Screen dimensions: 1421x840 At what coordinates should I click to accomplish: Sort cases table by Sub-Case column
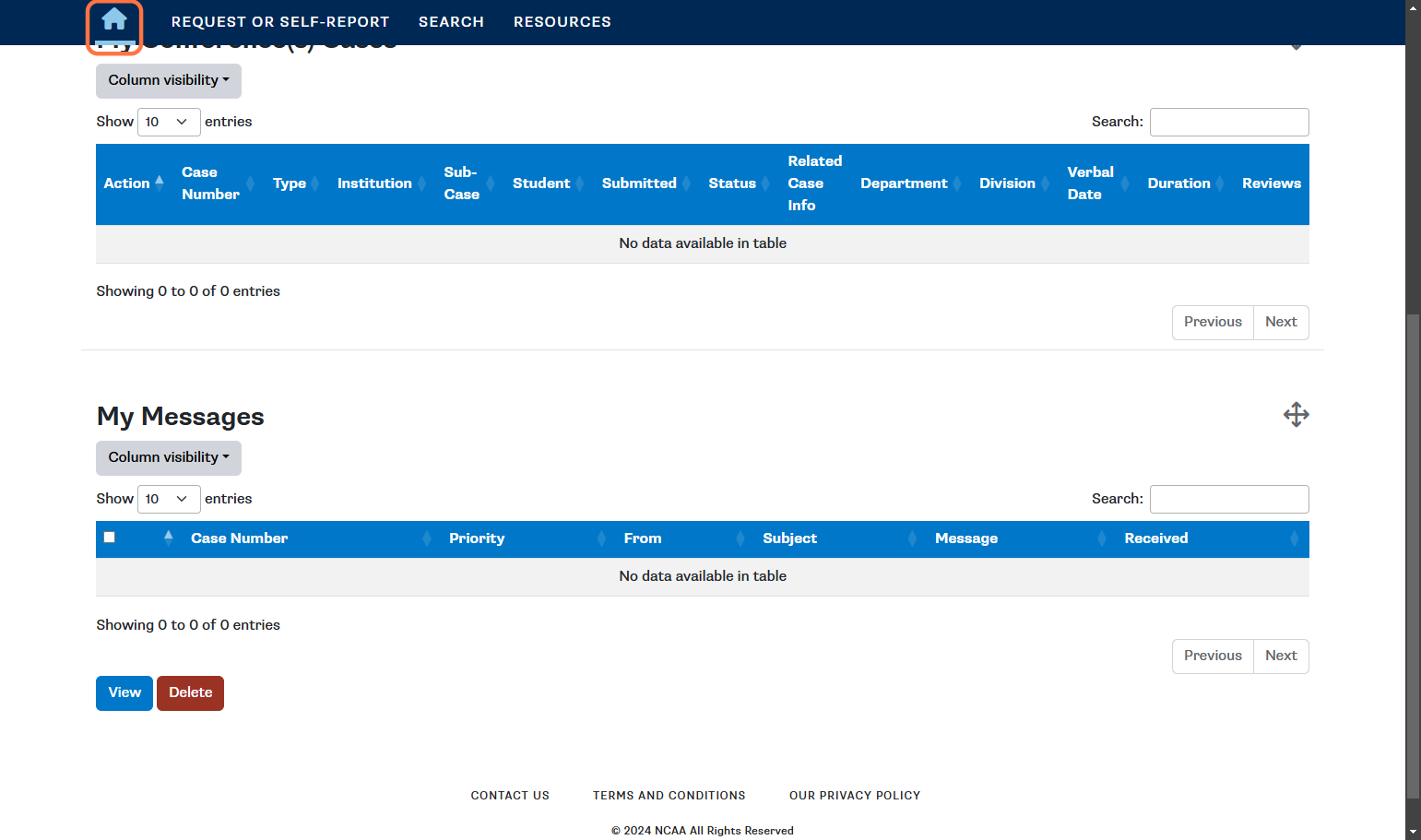(x=470, y=183)
